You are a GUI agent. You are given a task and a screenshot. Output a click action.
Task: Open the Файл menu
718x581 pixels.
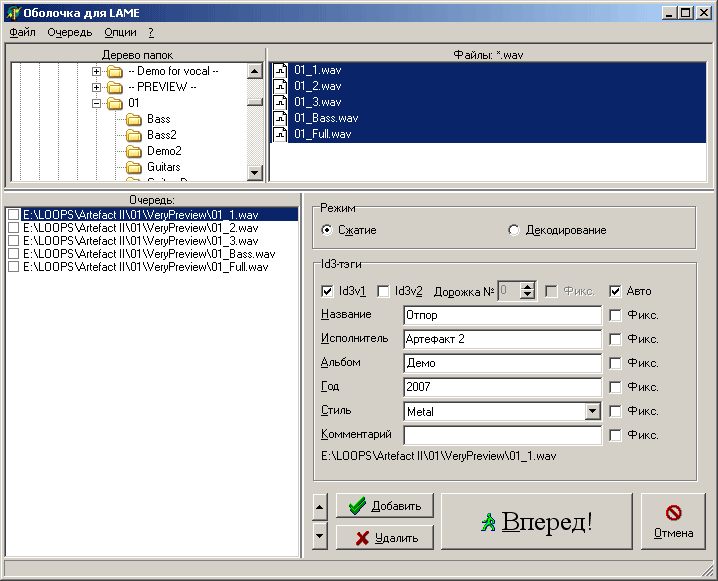pos(22,33)
